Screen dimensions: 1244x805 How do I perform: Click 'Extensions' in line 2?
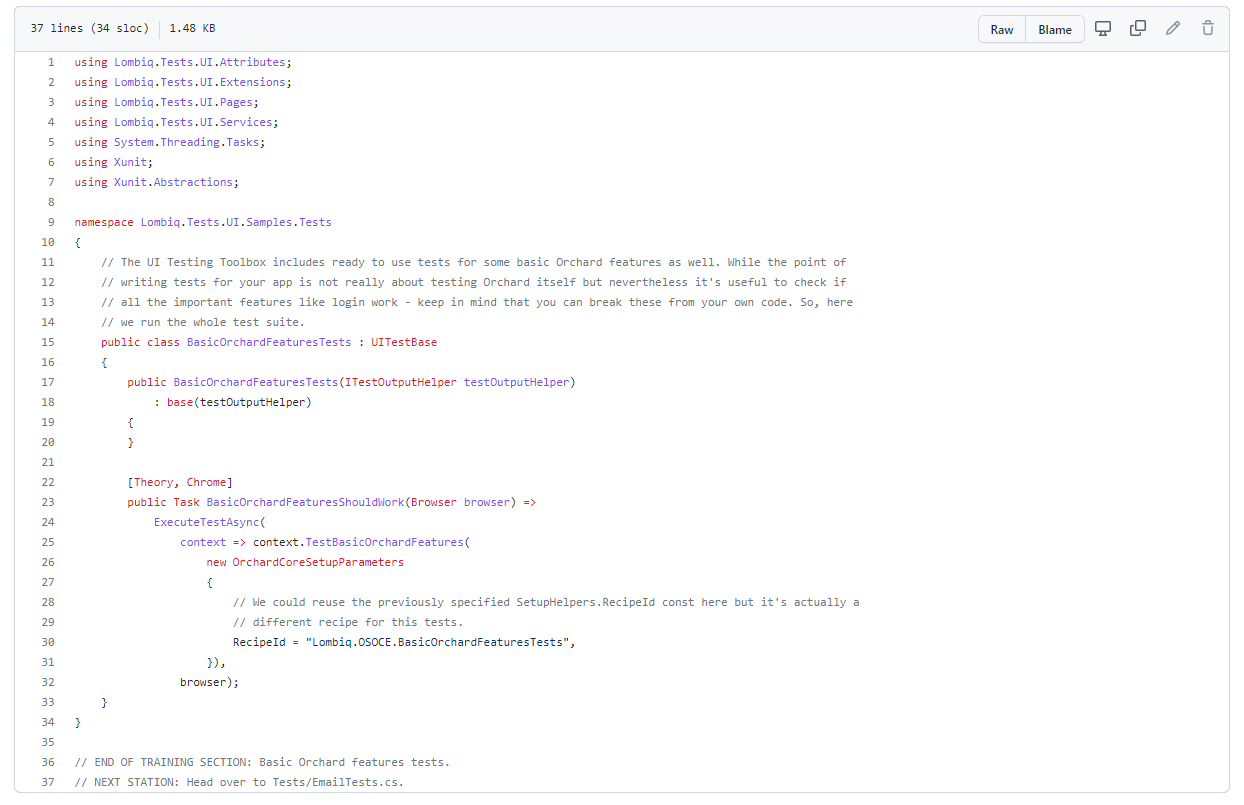[x=253, y=82]
